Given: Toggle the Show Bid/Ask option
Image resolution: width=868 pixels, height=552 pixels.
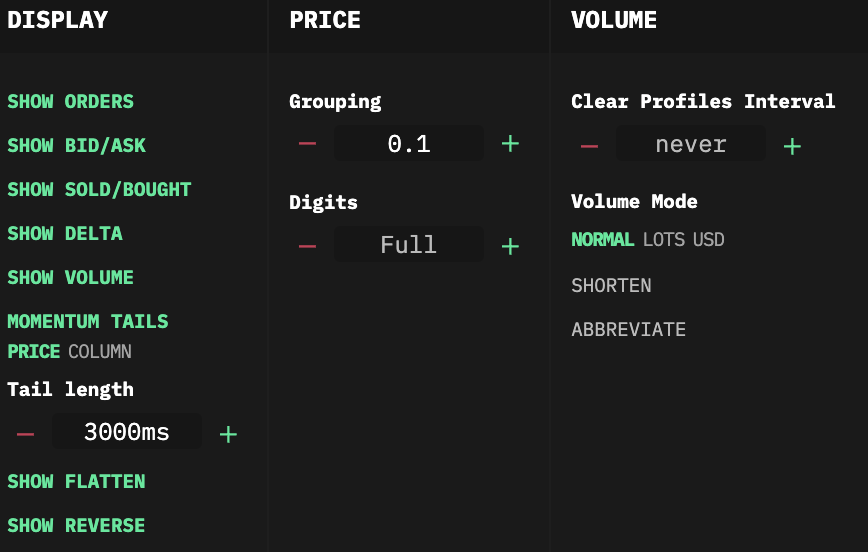Looking at the screenshot, I should coord(76,146).
